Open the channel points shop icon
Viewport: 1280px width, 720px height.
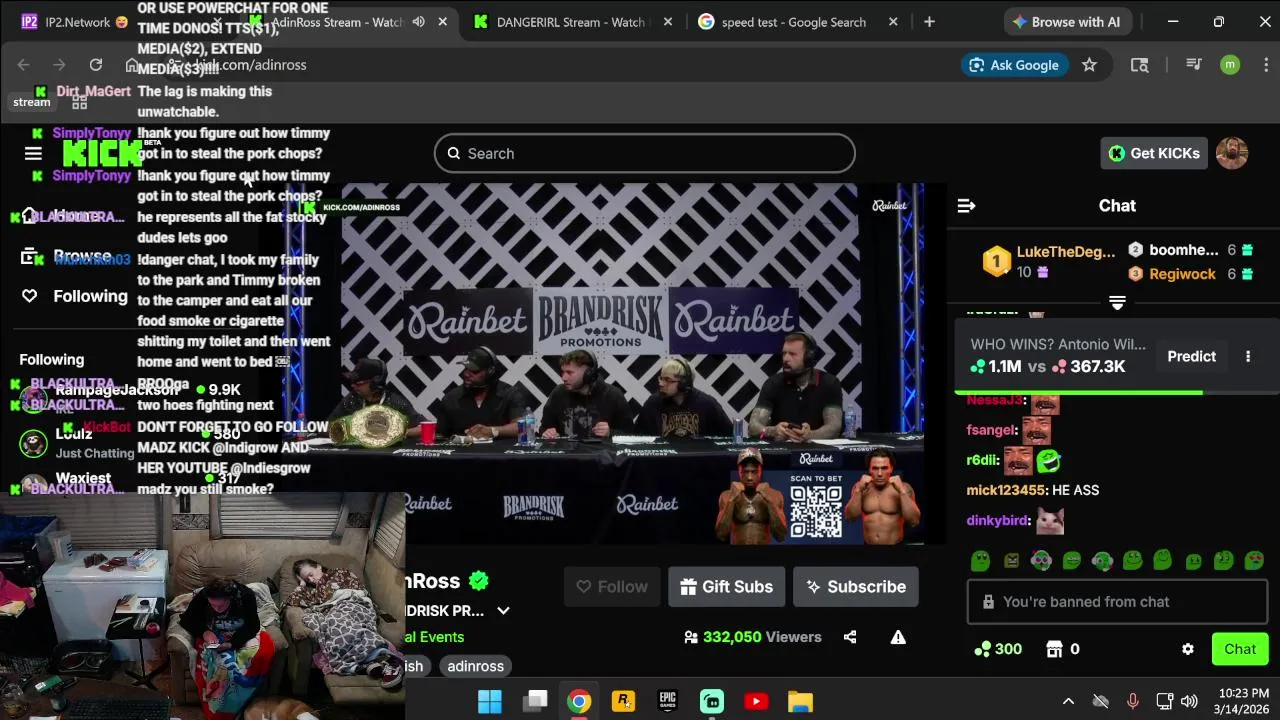coord(1054,649)
